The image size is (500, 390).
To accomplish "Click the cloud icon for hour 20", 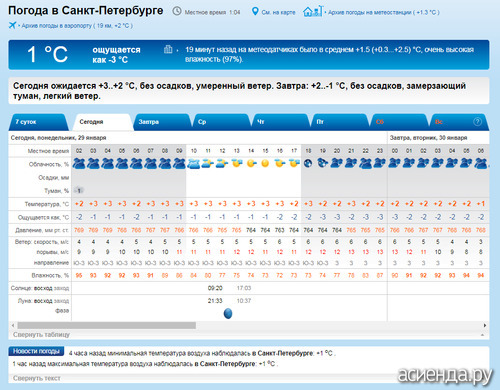I will (x=337, y=163).
